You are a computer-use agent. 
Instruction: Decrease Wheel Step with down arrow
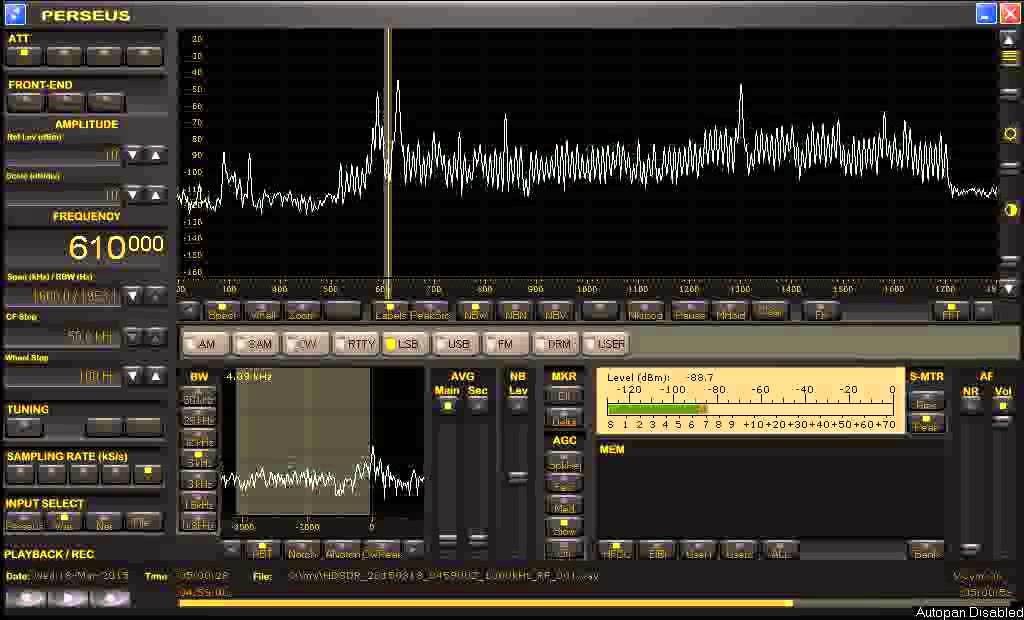(133, 376)
